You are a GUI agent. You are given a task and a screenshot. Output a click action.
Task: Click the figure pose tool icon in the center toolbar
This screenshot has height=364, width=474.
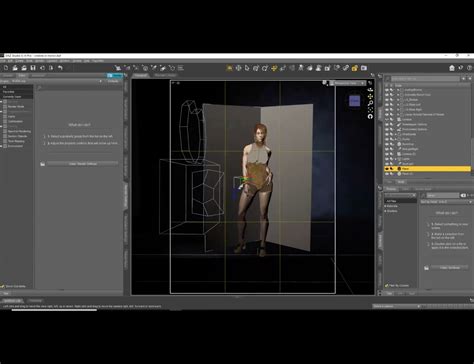(301, 68)
